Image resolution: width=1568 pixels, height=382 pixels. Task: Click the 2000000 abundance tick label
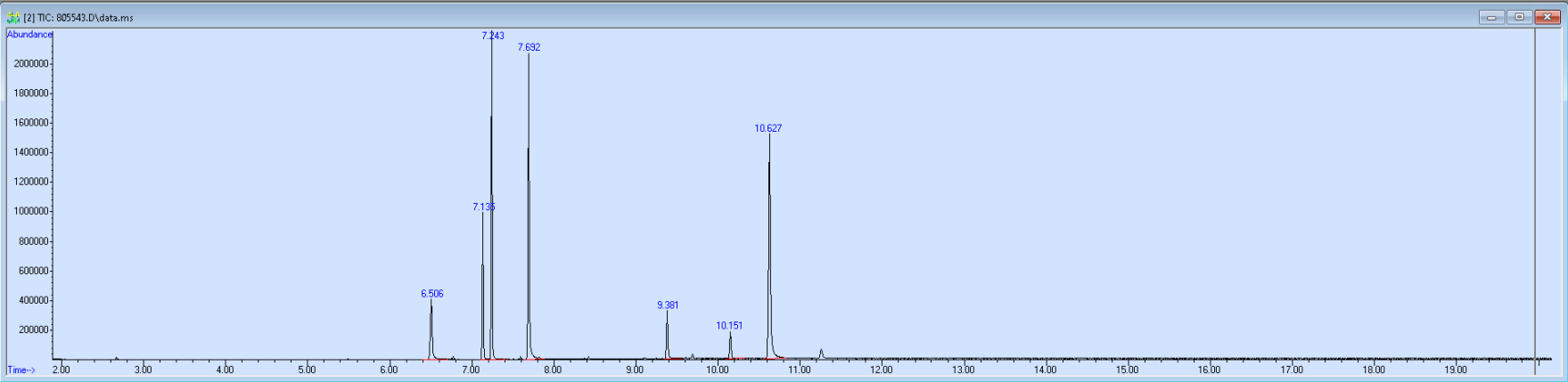click(31, 64)
